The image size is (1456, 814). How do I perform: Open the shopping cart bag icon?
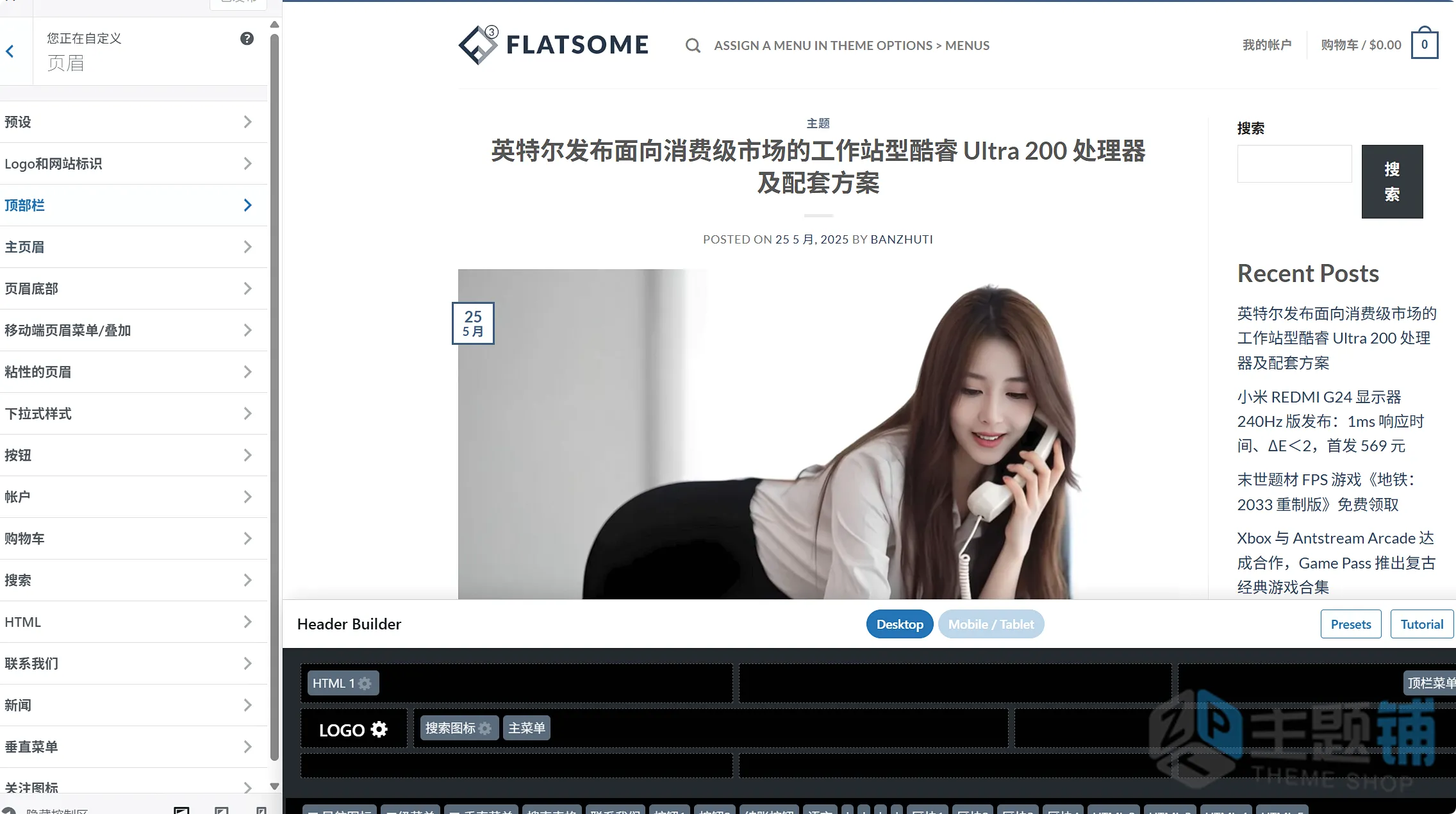(x=1425, y=43)
